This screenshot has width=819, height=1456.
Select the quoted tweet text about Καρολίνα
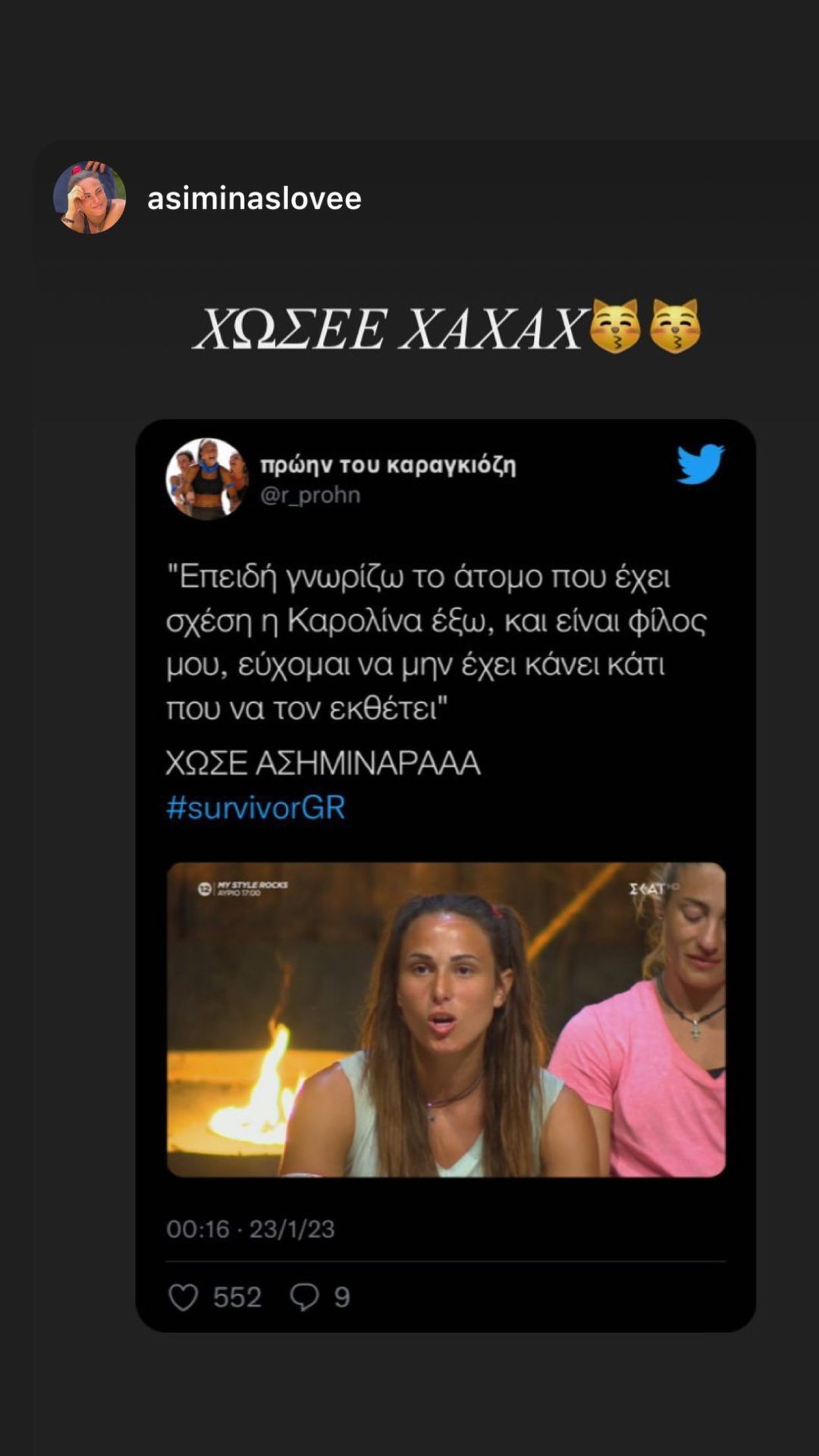(436, 642)
